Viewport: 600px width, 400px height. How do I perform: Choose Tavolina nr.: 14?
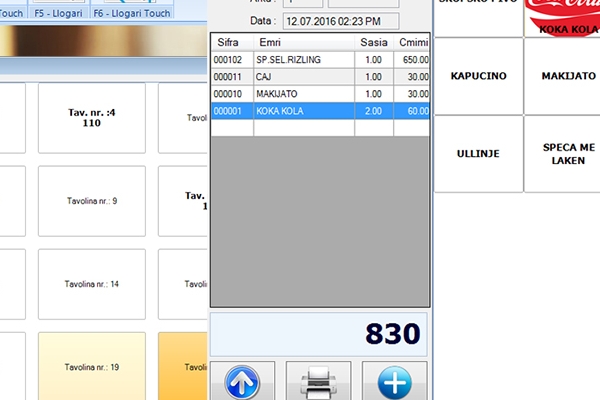91,284
